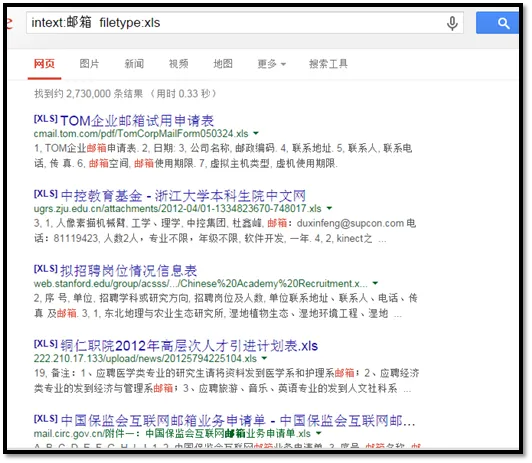This screenshot has height=463, width=532.
Task: Open the TOM企业邮箱试用申请表 result
Action: 137,120
